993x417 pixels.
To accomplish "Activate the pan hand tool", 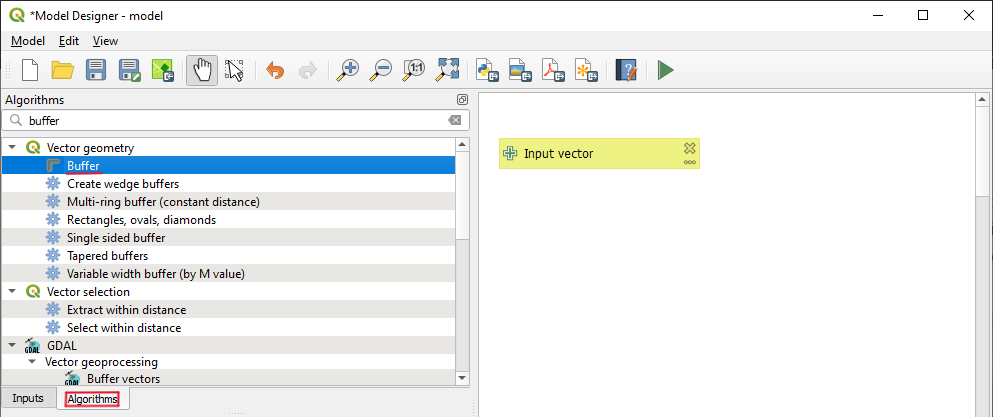I will pyautogui.click(x=202, y=70).
